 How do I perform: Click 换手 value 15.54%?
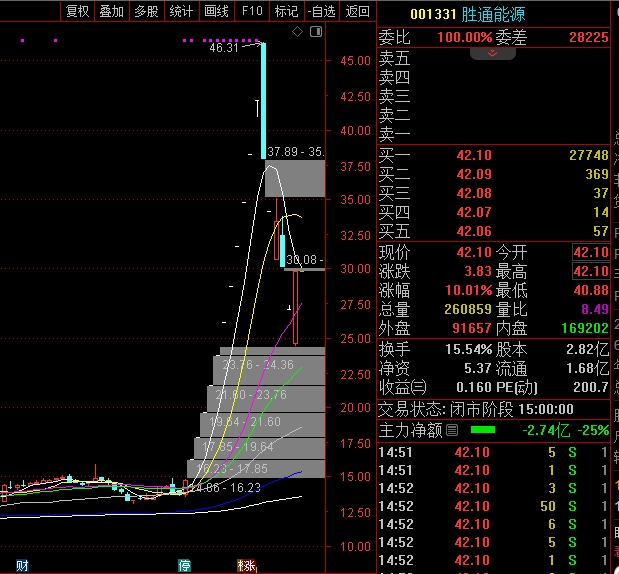point(469,349)
